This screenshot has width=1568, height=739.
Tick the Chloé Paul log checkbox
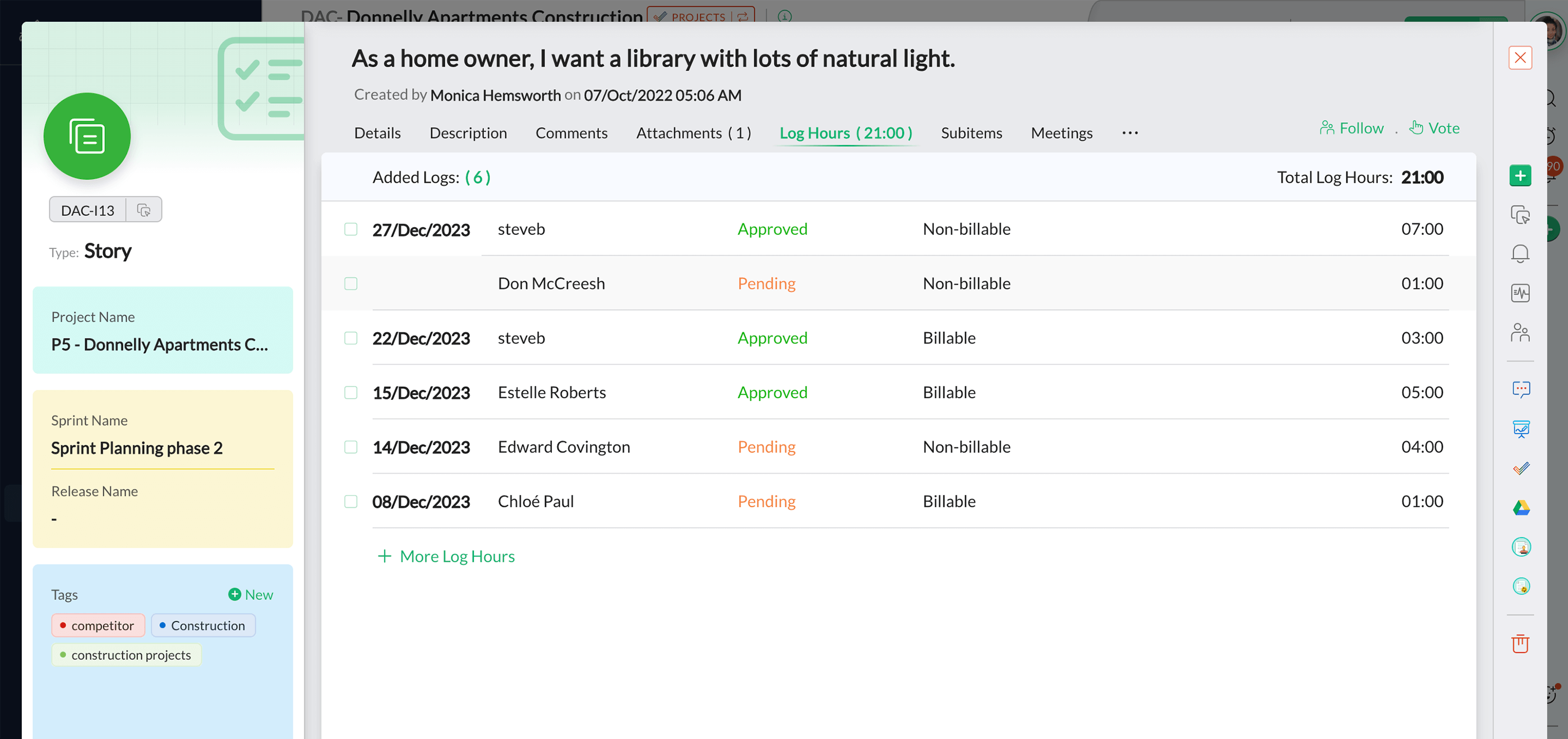(351, 502)
